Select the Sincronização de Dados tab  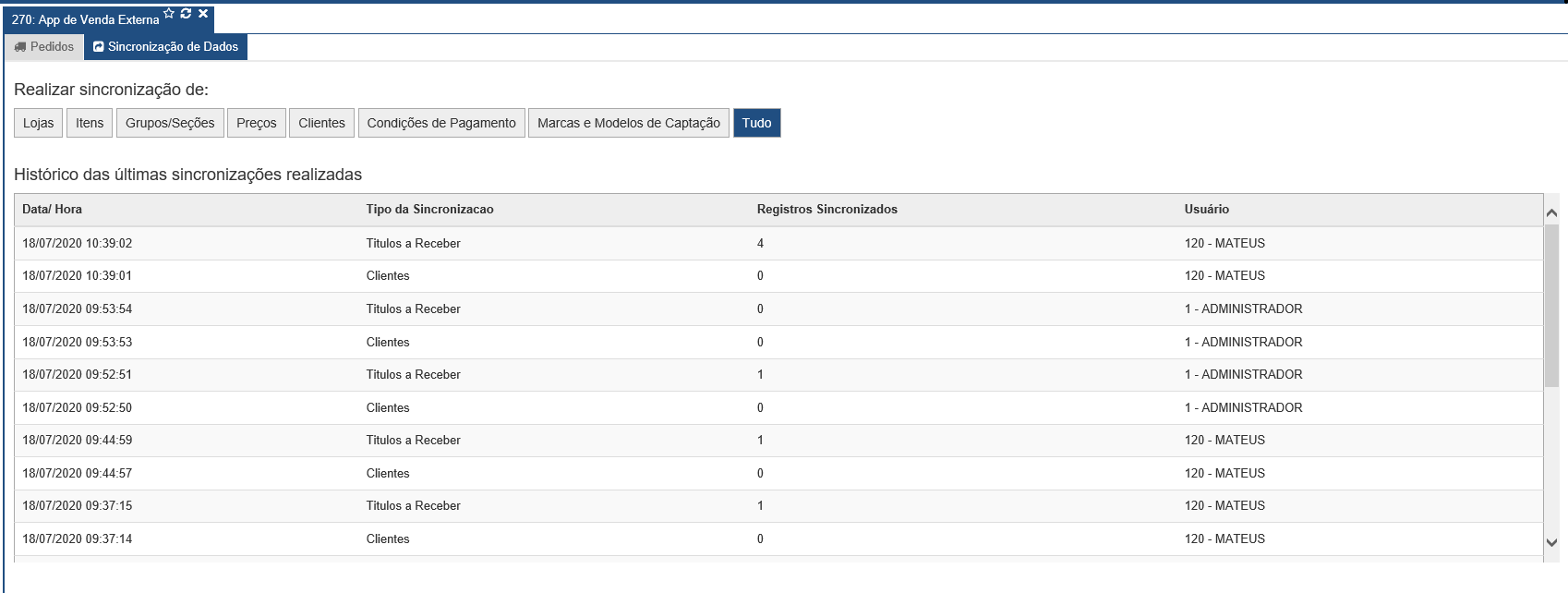pyautogui.click(x=165, y=47)
